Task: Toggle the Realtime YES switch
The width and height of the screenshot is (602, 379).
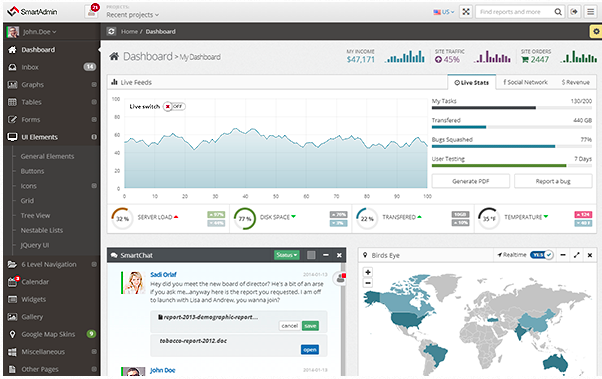Action: click(542, 255)
